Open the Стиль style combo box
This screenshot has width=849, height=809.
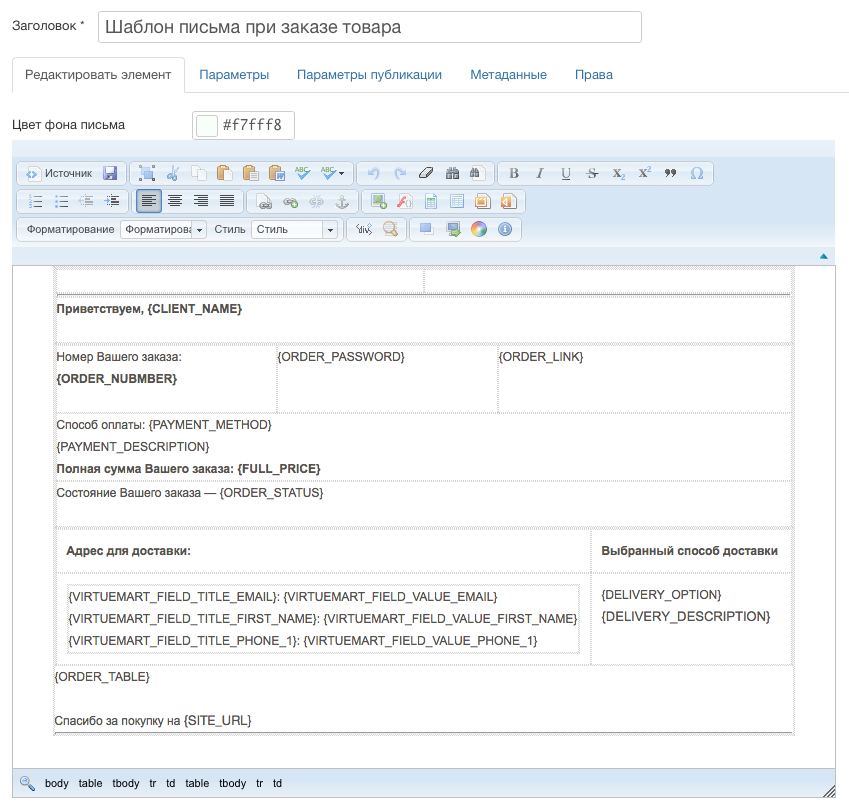click(294, 230)
